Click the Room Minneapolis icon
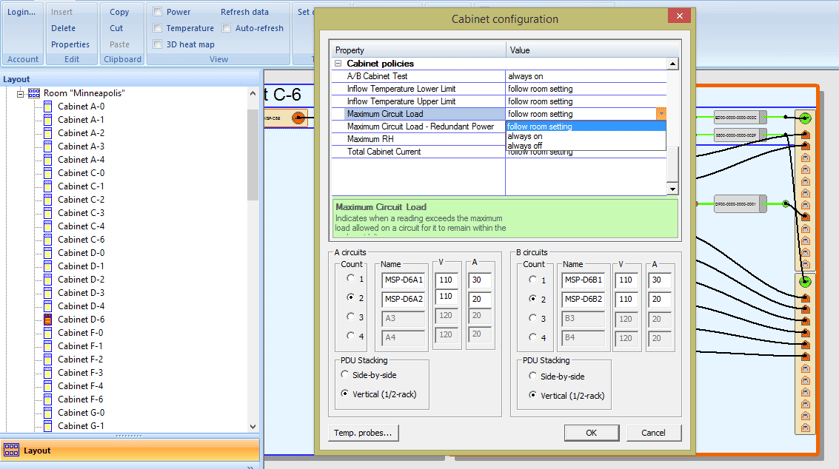Image resolution: width=839 pixels, height=469 pixels. coord(34,93)
